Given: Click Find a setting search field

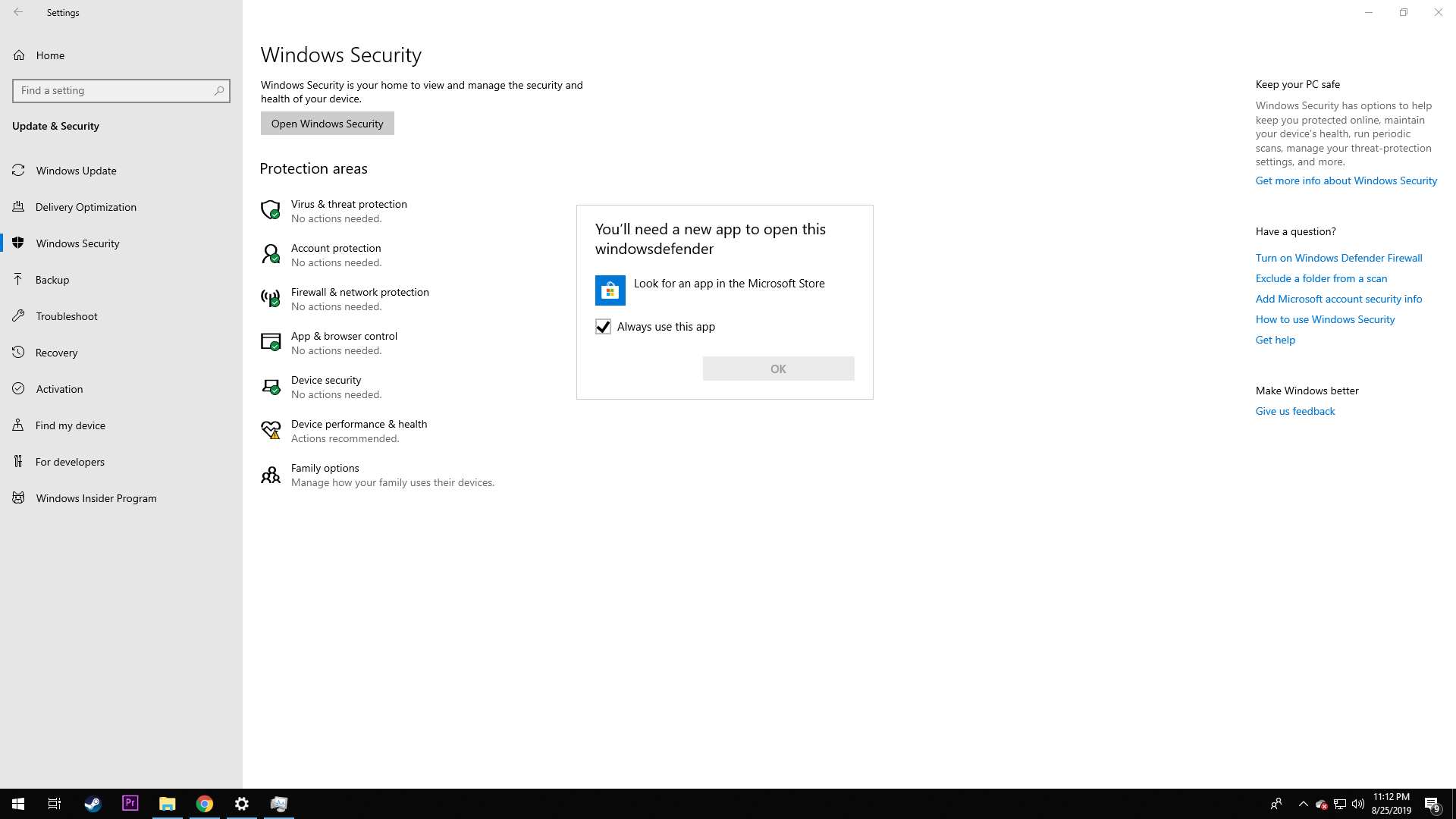Looking at the screenshot, I should pyautogui.click(x=121, y=90).
